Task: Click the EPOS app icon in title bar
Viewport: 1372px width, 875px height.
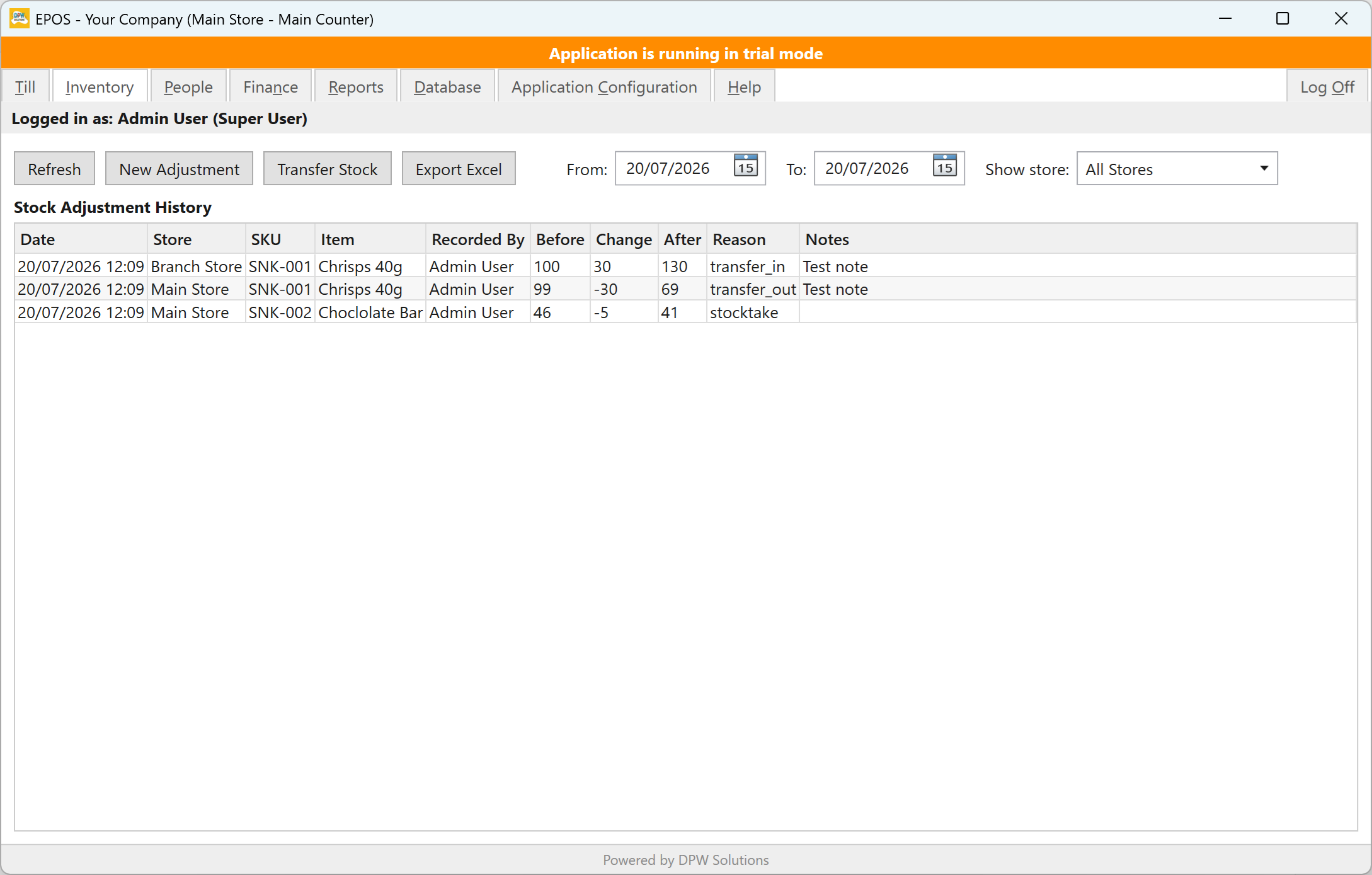Action: point(20,19)
